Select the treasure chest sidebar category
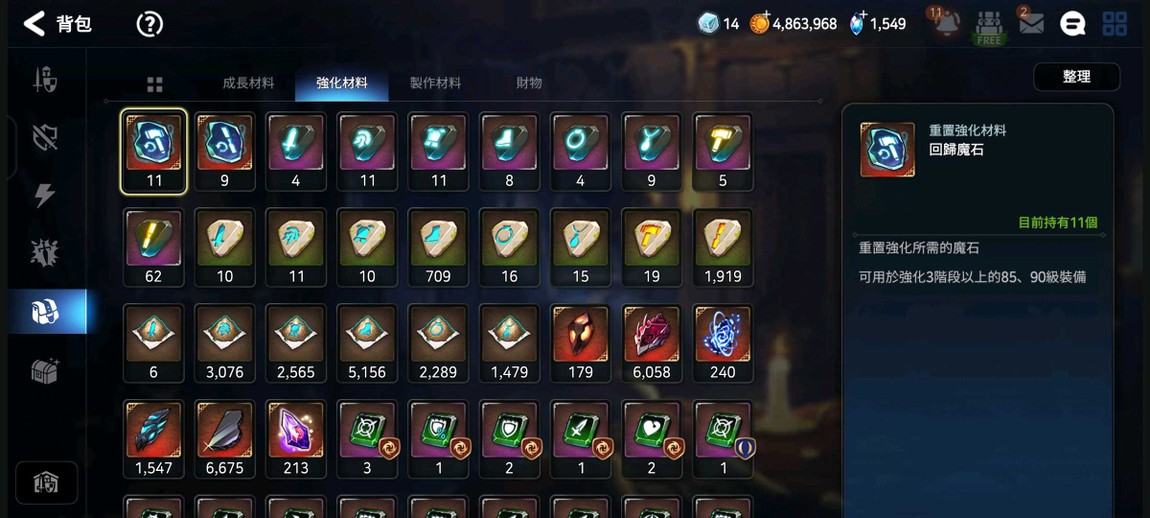 point(45,371)
